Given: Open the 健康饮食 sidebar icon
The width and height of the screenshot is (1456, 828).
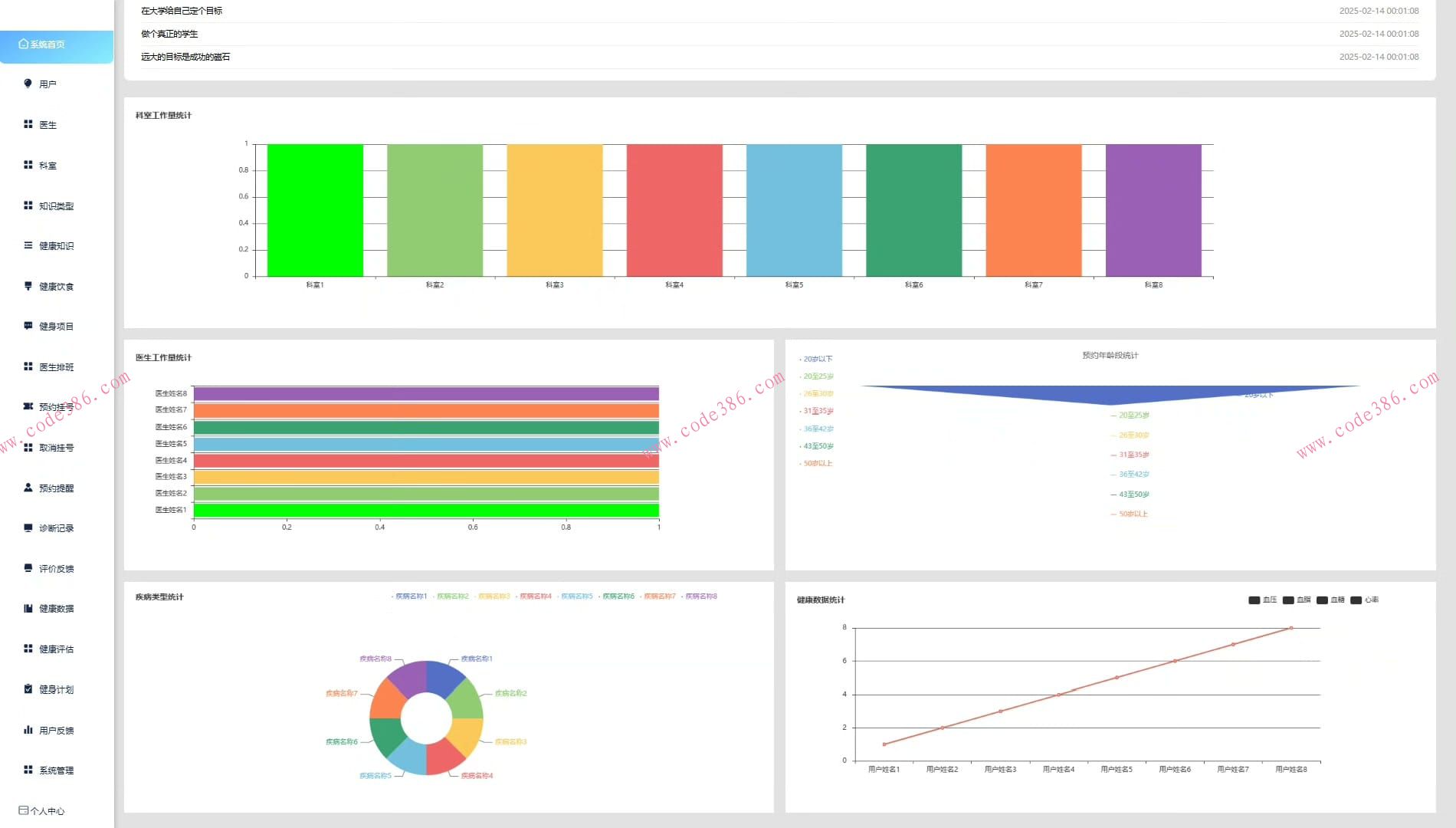Looking at the screenshot, I should [28, 286].
